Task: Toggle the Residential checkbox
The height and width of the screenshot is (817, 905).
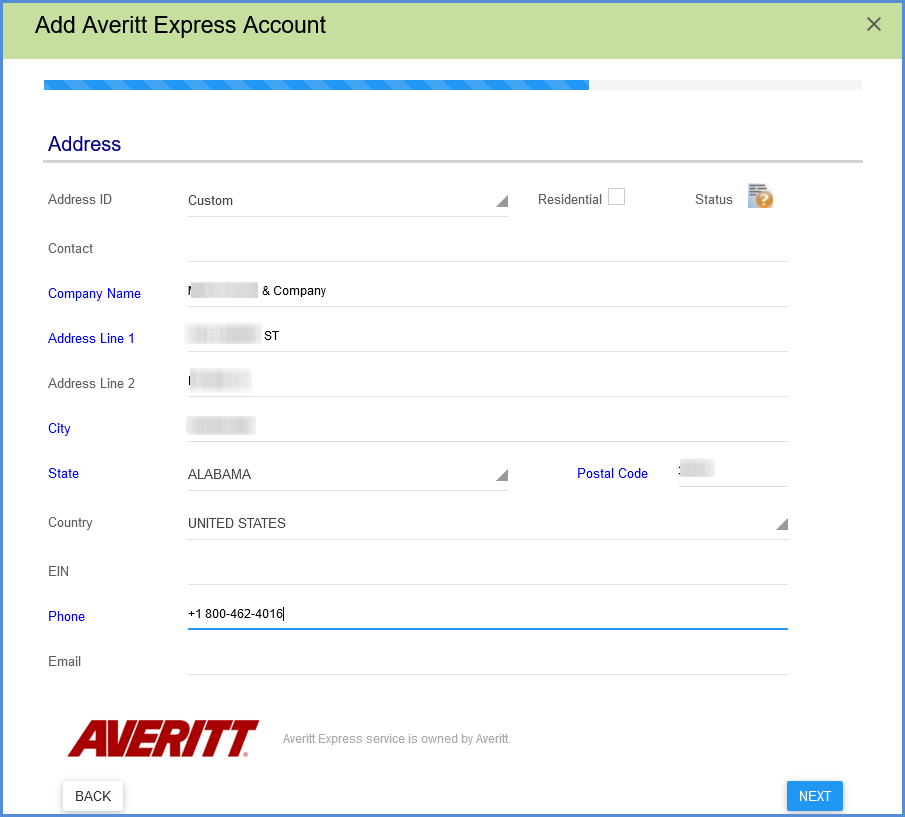Action: pyautogui.click(x=616, y=197)
